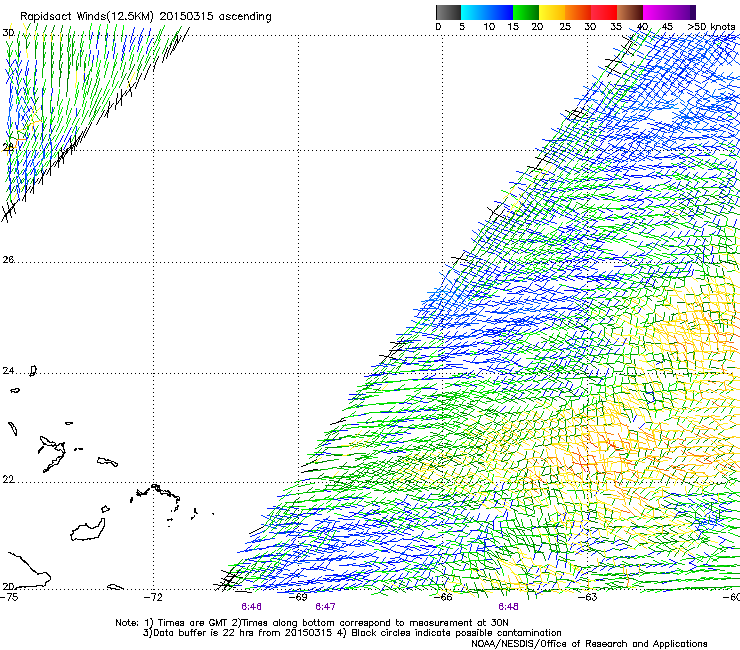The width and height of the screenshot is (740, 650).
Task: Click the latitude label '24'
Action: (x=8, y=371)
